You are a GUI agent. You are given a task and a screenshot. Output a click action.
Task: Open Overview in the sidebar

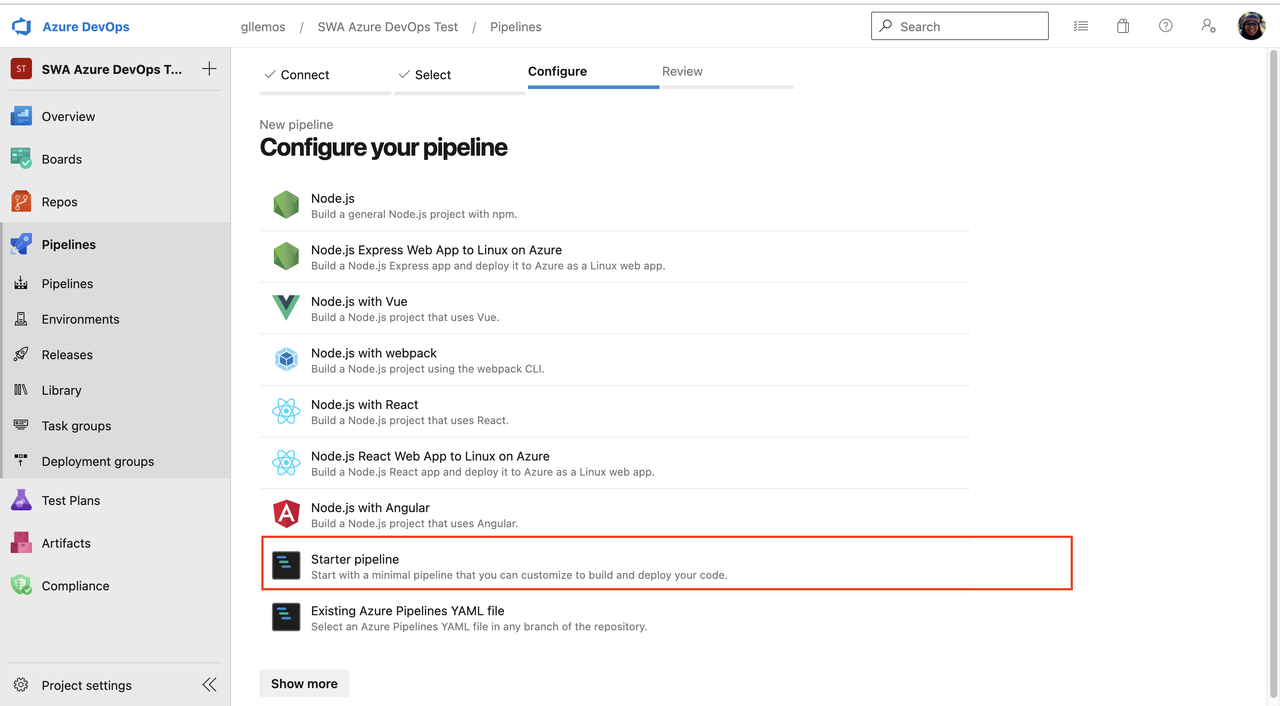click(115, 117)
